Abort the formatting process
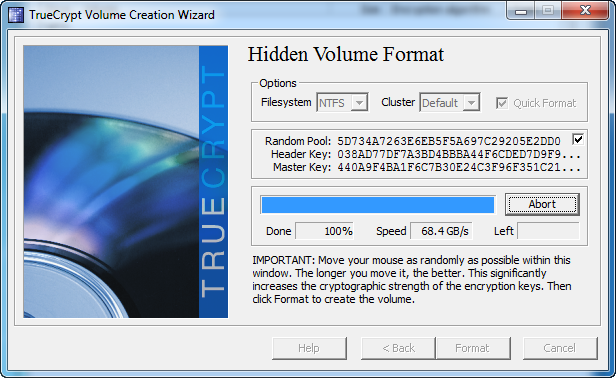Screen dimensions: 616x378 point(542,204)
